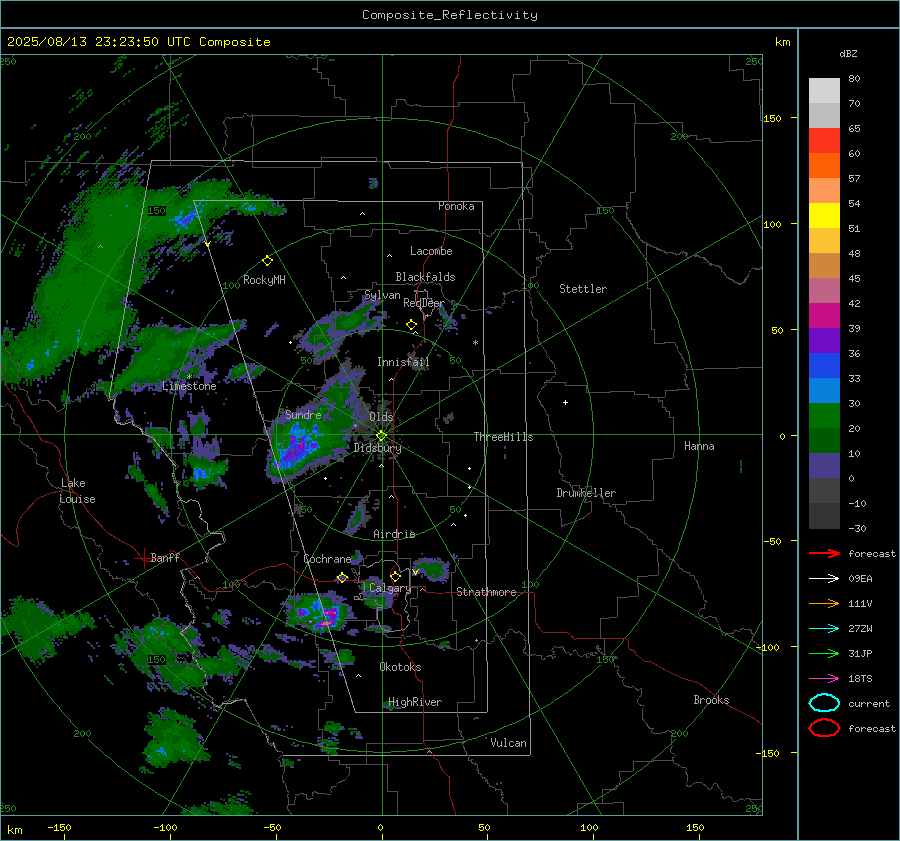Click the RedDeer city label
This screenshot has width=900, height=841.
pyautogui.click(x=424, y=303)
